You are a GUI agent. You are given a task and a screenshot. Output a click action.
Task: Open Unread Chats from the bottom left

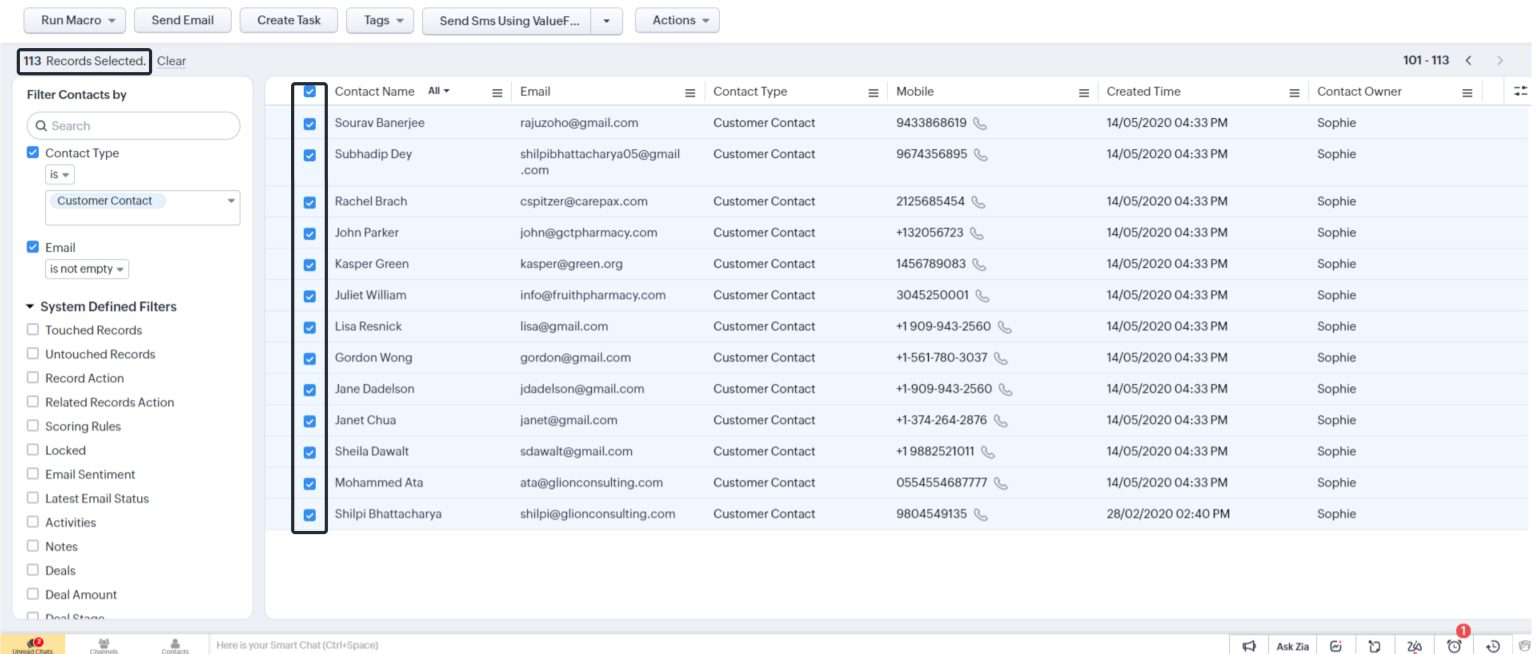click(33, 646)
